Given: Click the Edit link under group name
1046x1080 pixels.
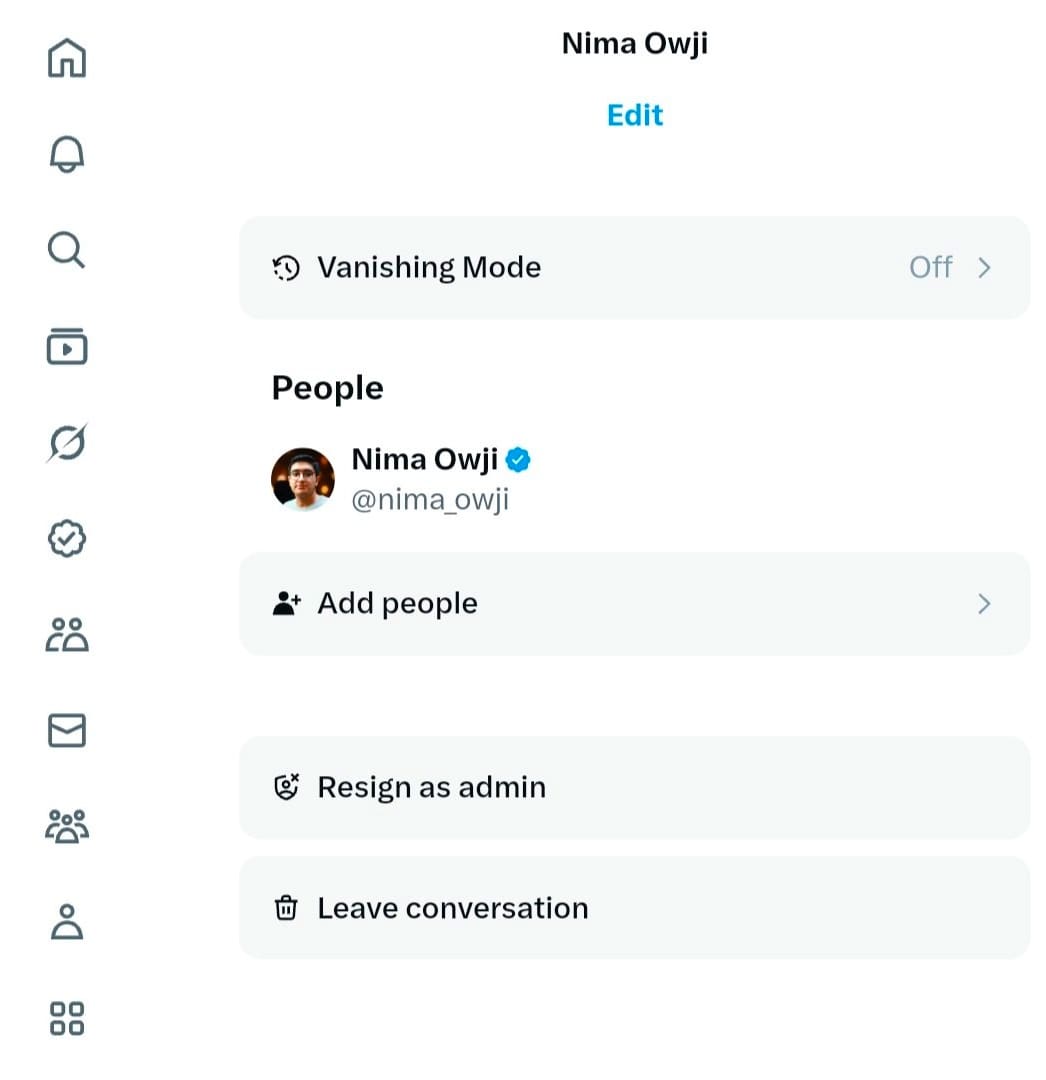Looking at the screenshot, I should 635,115.
